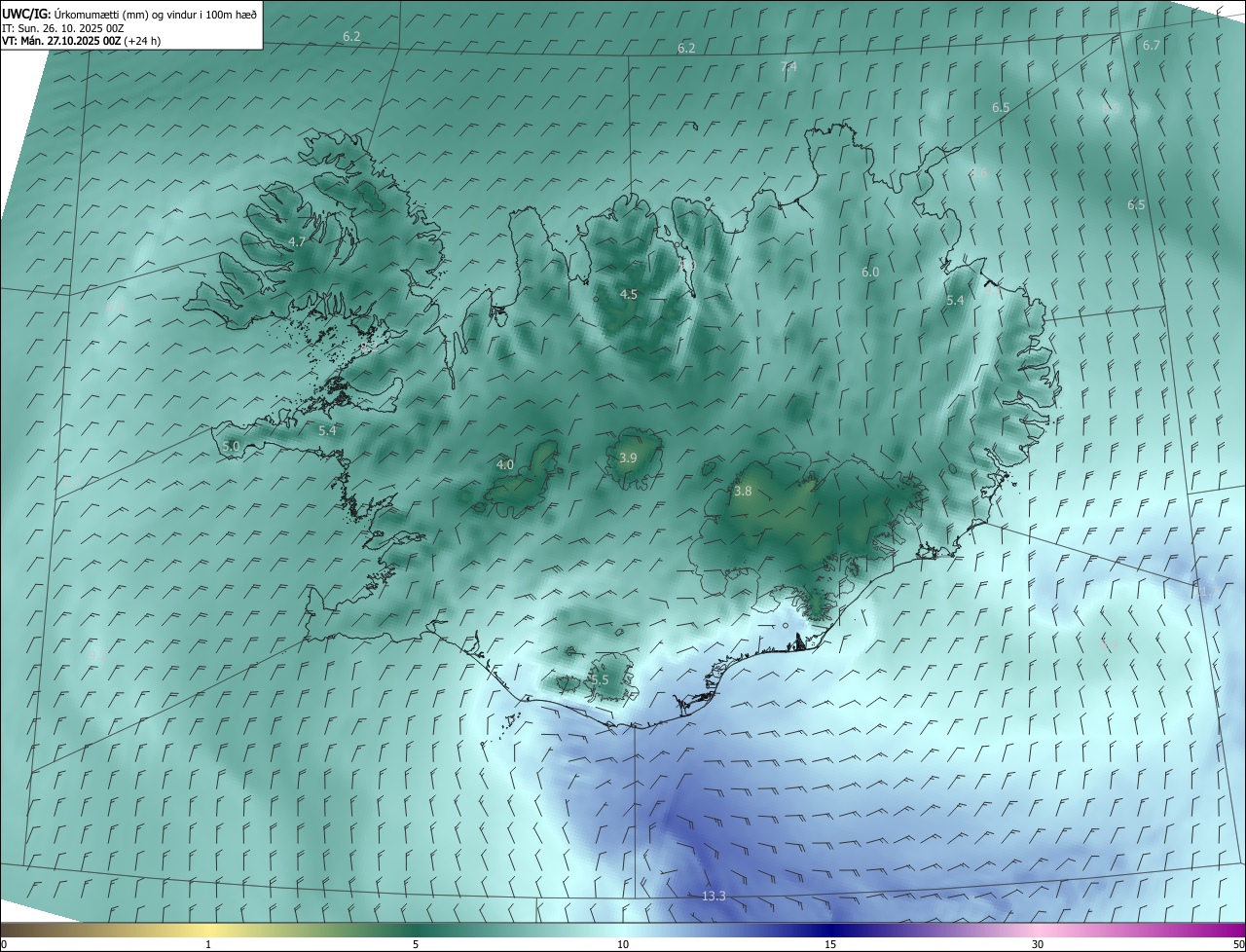Click the valid time line 'VT: Mán. 27.10.2025 00Z (+24 h)'

click(82, 41)
